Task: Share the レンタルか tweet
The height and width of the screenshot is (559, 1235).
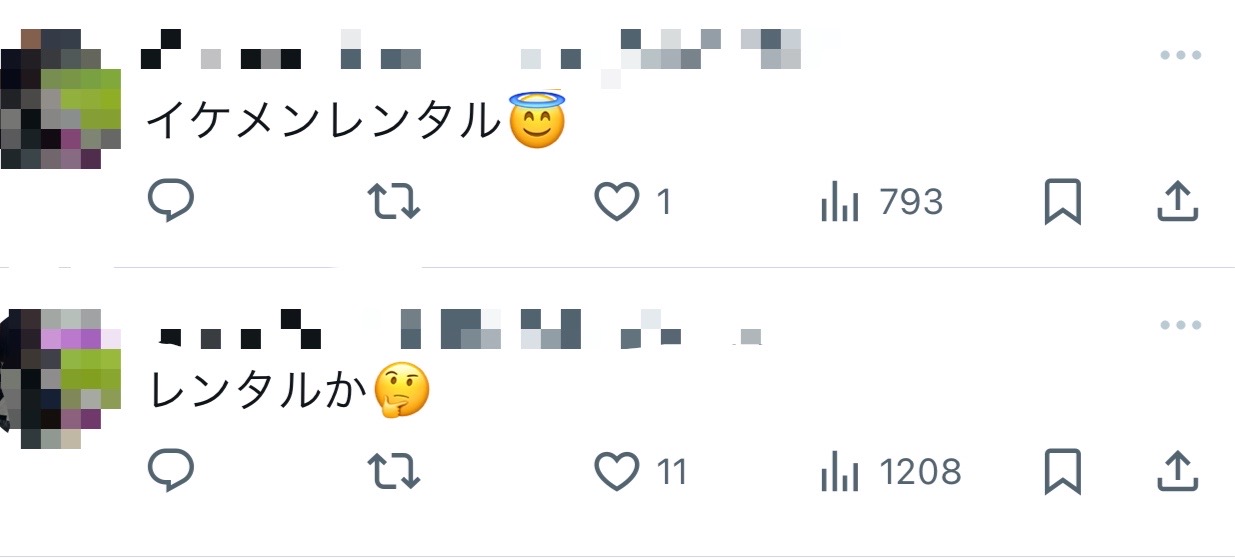Action: click(1177, 471)
